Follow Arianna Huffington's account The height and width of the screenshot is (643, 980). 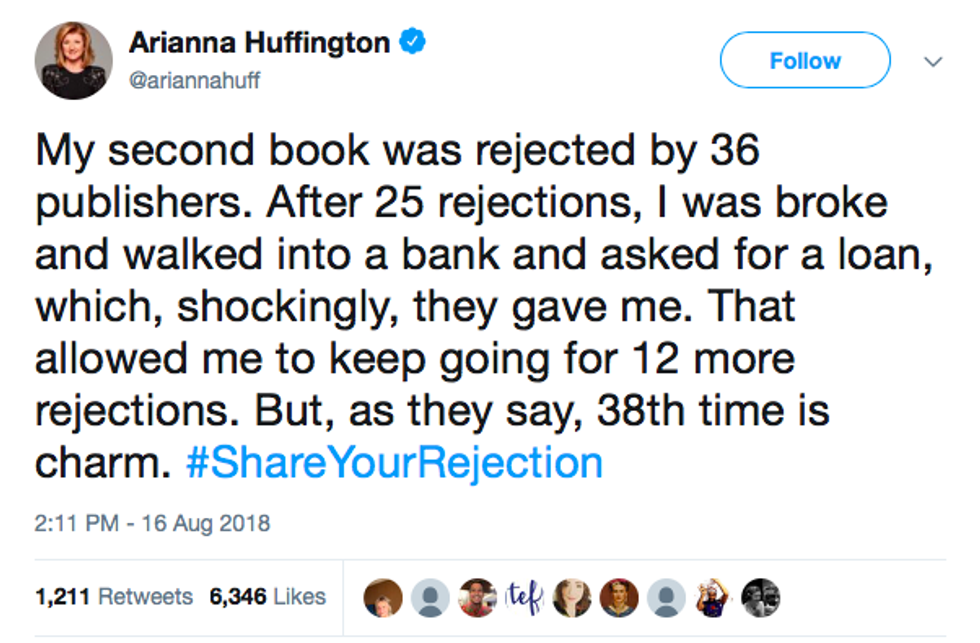pyautogui.click(x=805, y=61)
